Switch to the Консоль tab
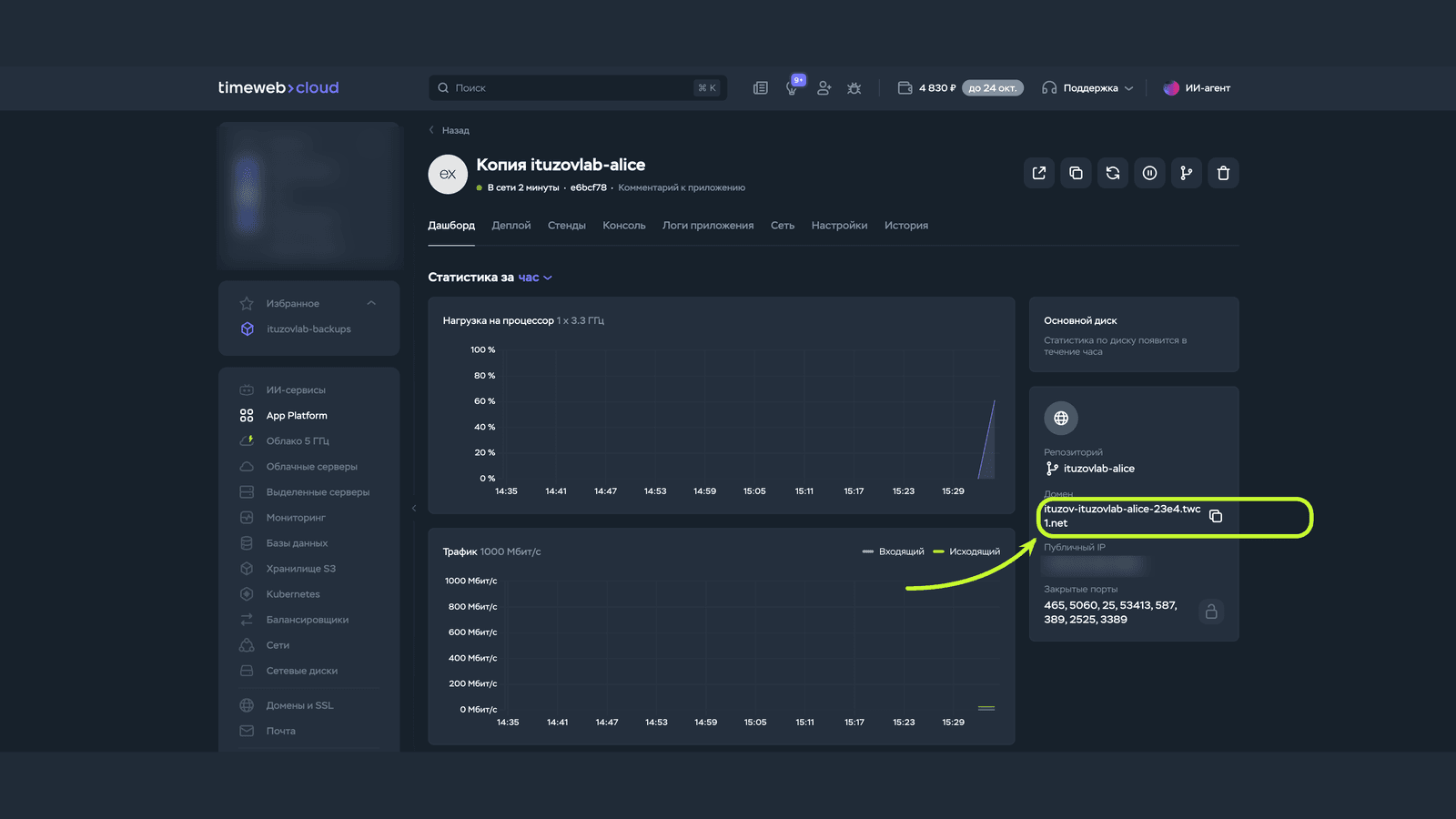The image size is (1456, 819). pos(624,226)
